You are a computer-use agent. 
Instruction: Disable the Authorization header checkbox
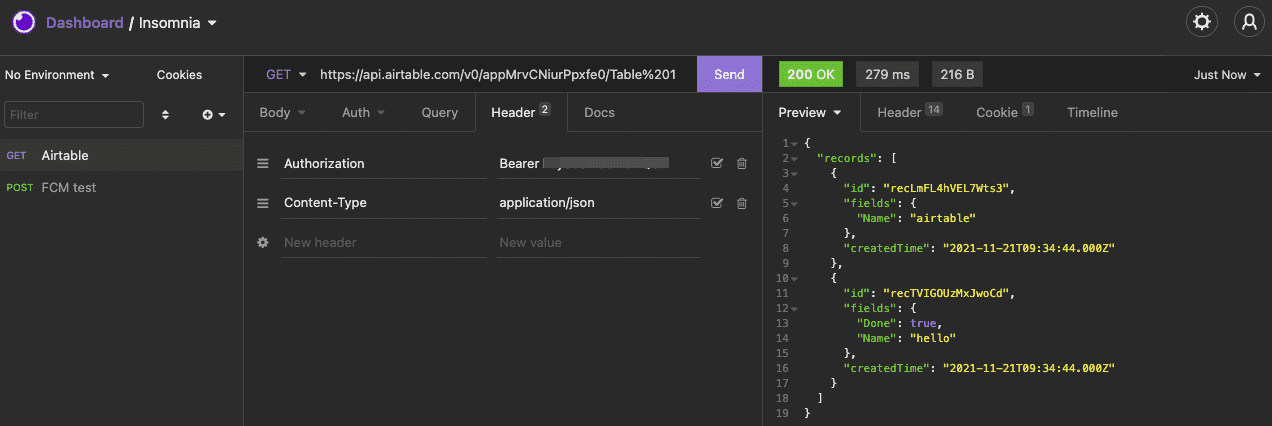[717, 163]
